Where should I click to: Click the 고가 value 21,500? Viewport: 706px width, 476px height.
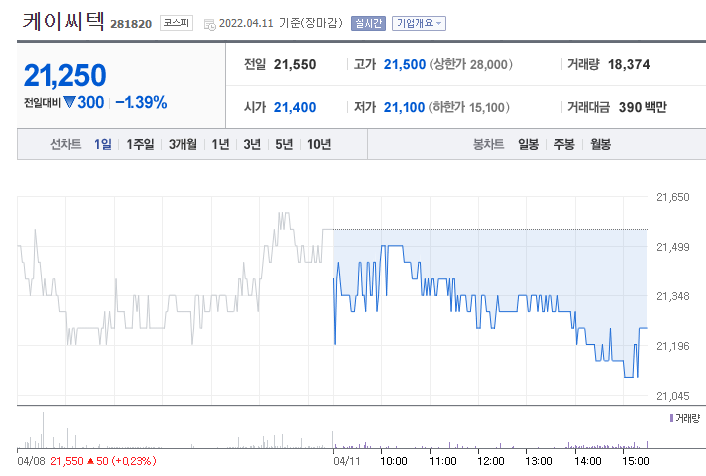[405, 64]
